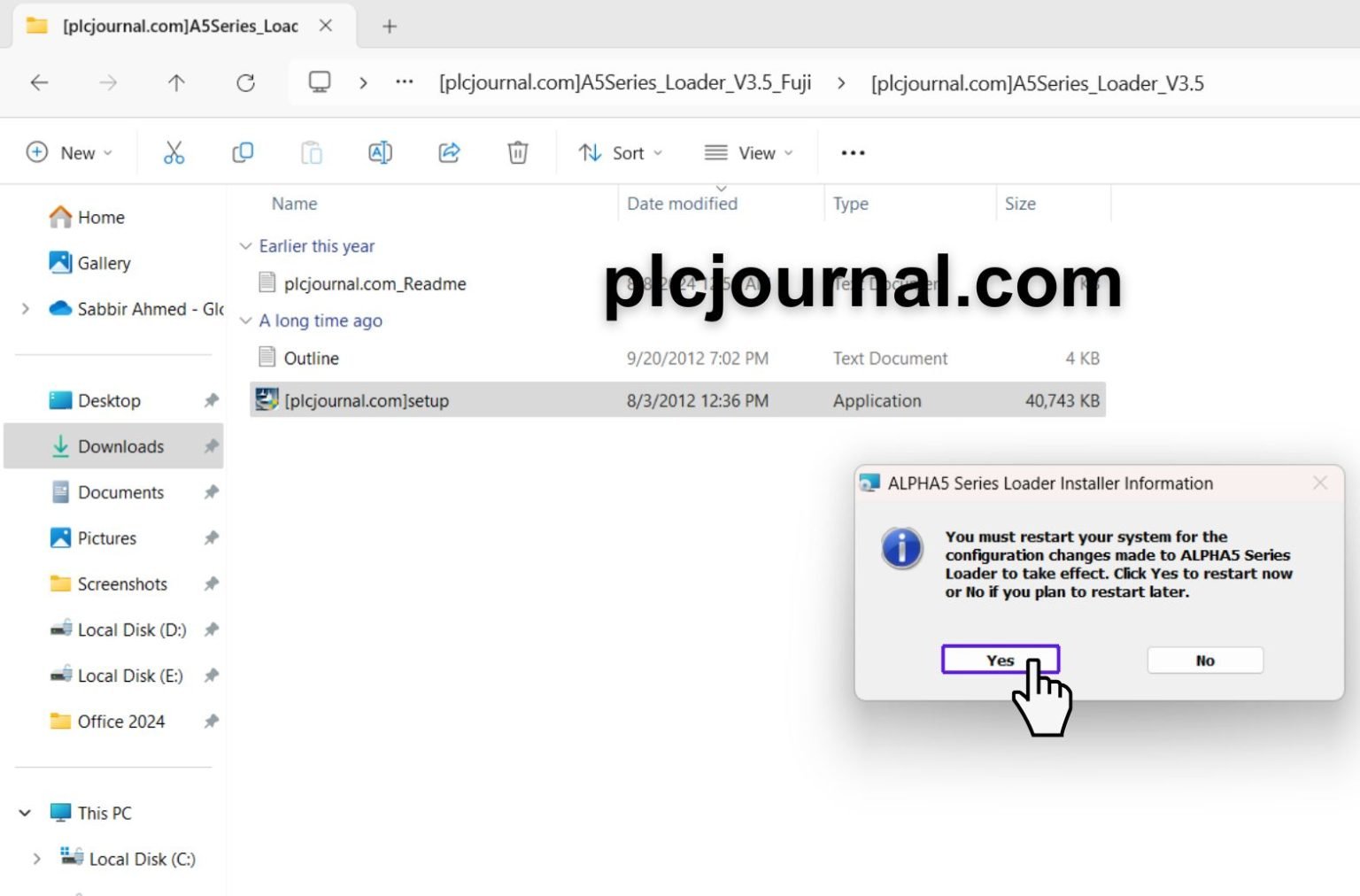Go up one folder with Up arrow
This screenshot has width=1360, height=896.
tap(176, 83)
